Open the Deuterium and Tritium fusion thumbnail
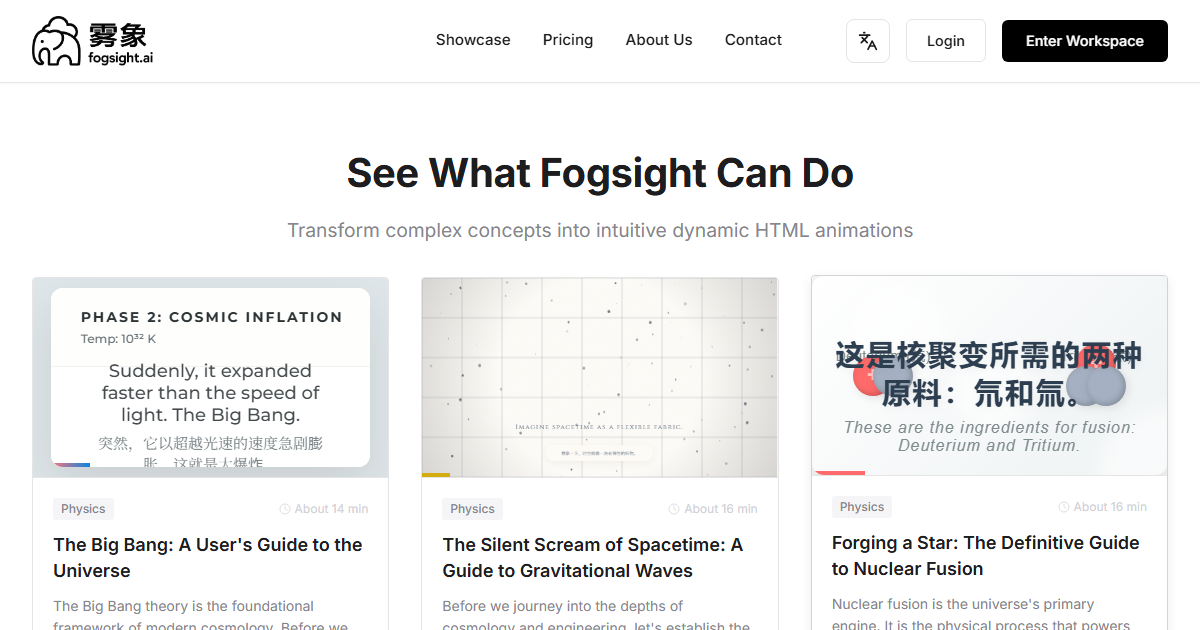Image resolution: width=1200 pixels, height=630 pixels. pyautogui.click(x=989, y=375)
